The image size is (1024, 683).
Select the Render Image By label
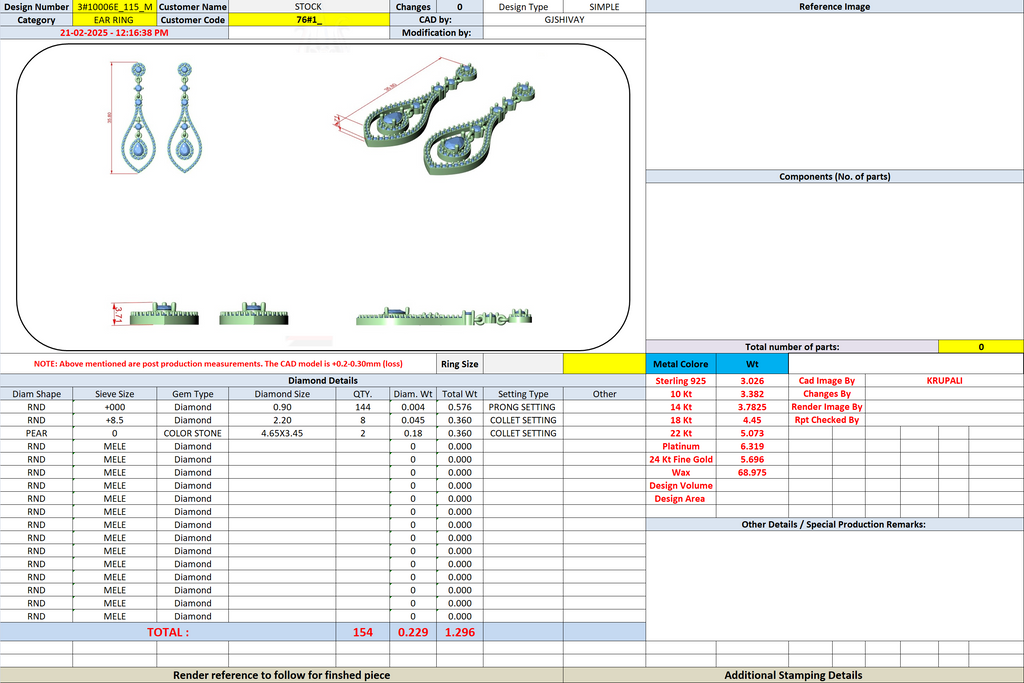point(827,407)
